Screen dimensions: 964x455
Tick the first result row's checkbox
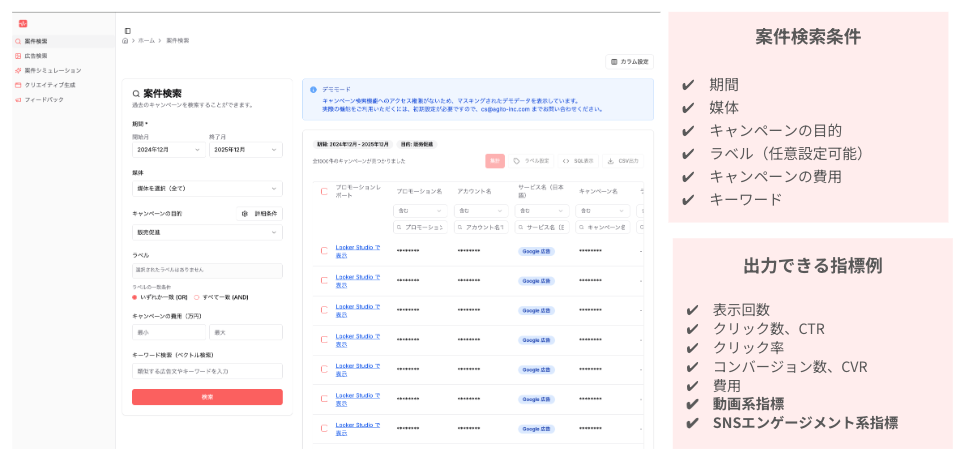click(324, 250)
